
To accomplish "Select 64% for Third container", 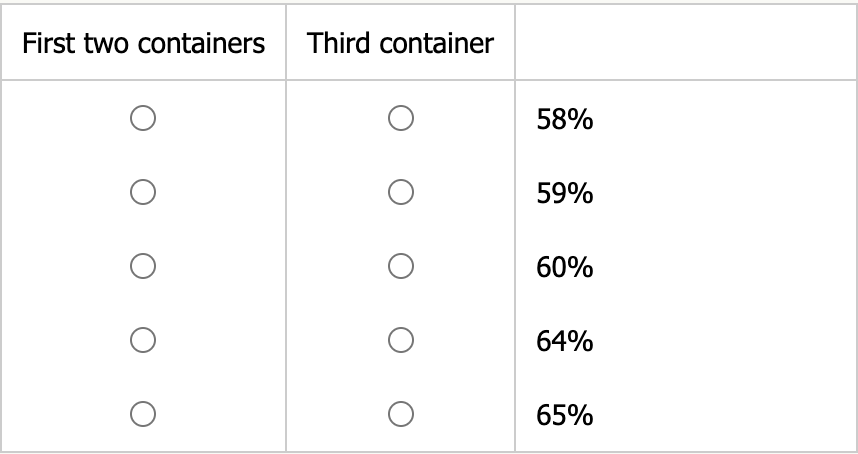I will (x=400, y=339).
